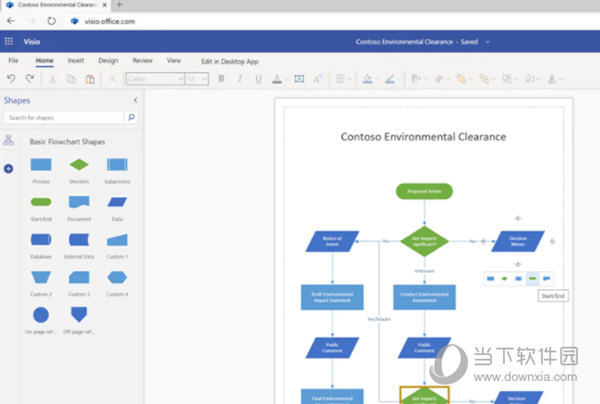Image resolution: width=600 pixels, height=404 pixels.
Task: Open the font size dropdown
Action: pos(196,79)
